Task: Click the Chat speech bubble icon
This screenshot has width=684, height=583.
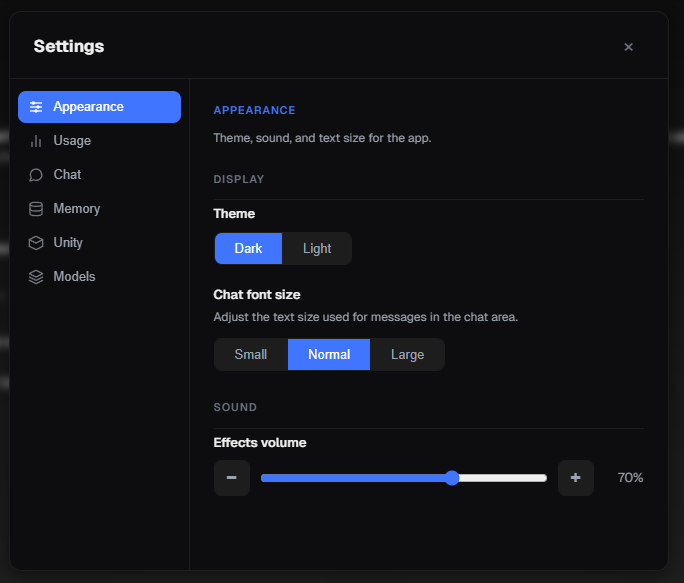Action: coord(36,175)
